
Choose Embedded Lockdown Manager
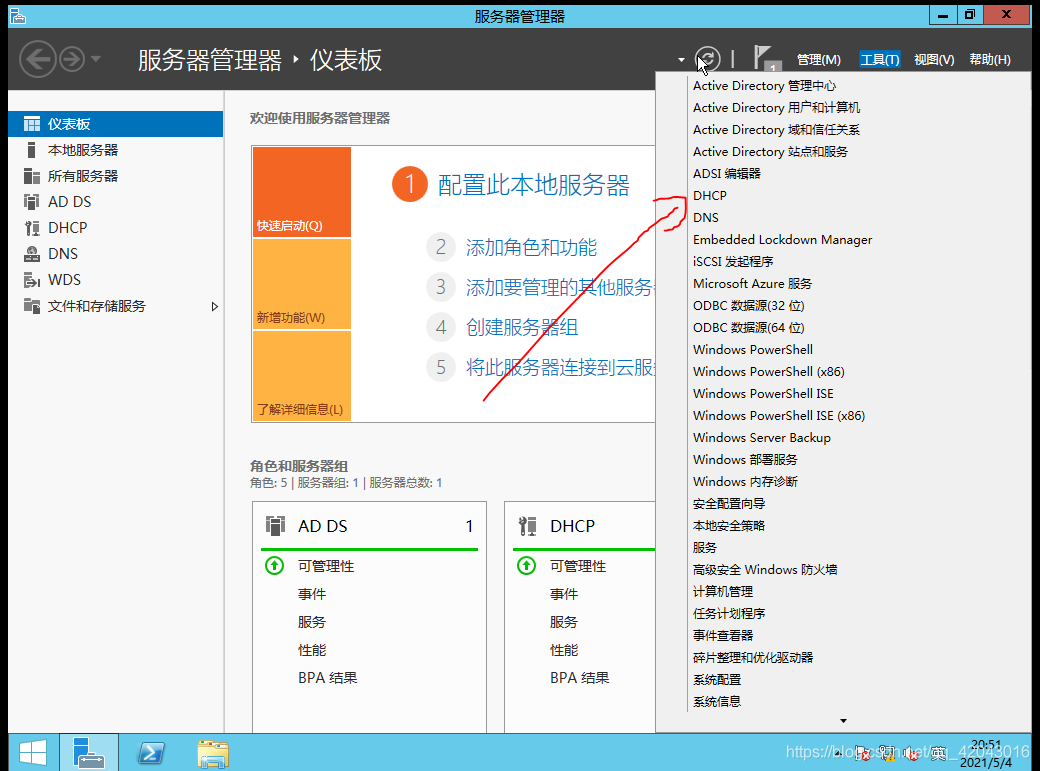[783, 239]
